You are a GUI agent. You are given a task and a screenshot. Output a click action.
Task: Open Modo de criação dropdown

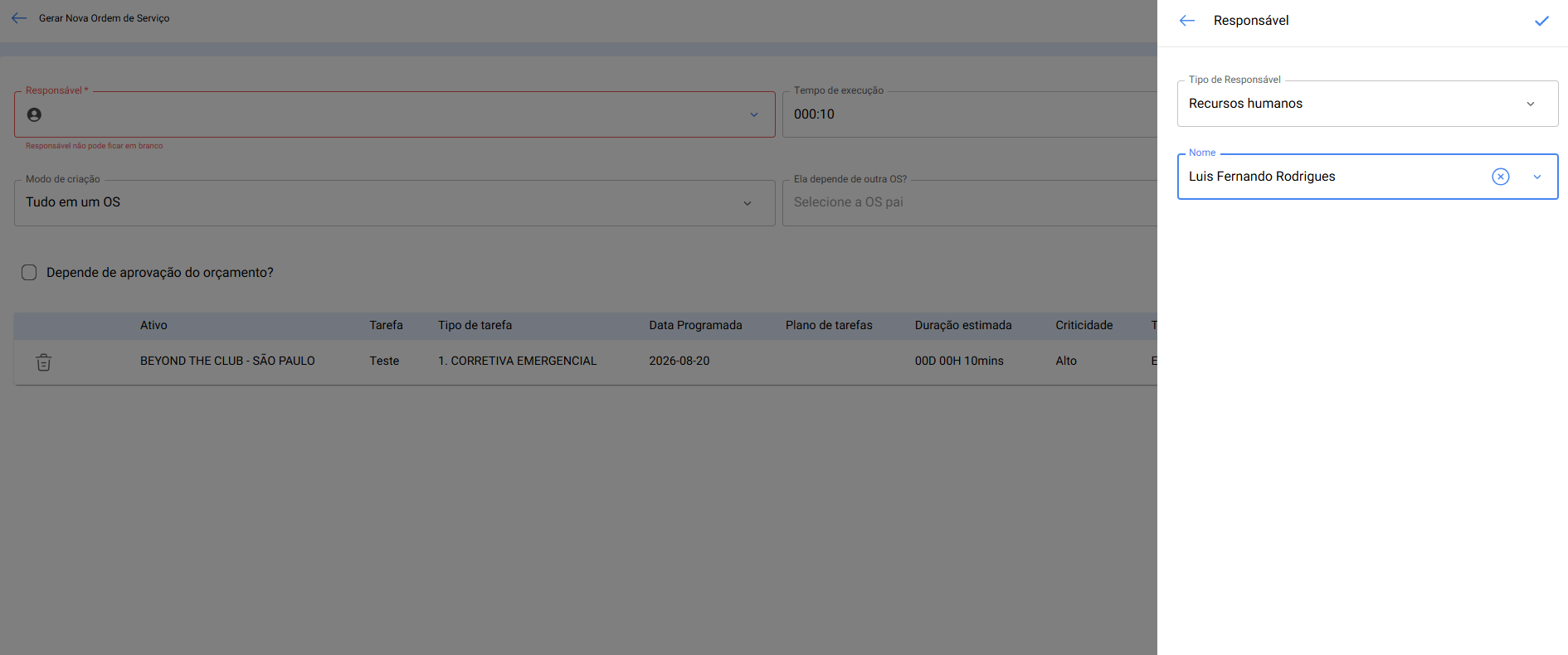click(394, 203)
